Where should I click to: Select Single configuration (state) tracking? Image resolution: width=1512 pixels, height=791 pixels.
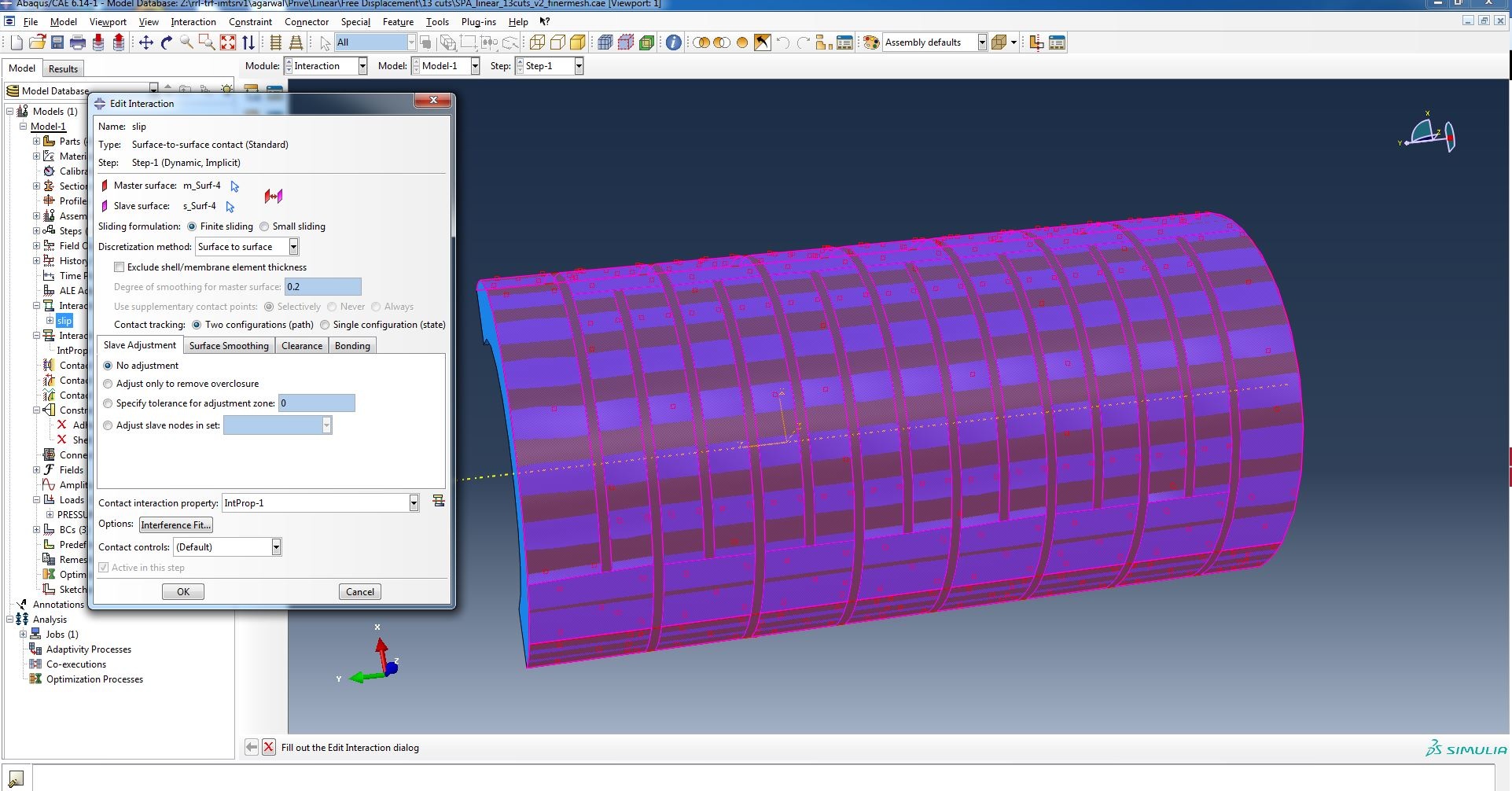325,325
